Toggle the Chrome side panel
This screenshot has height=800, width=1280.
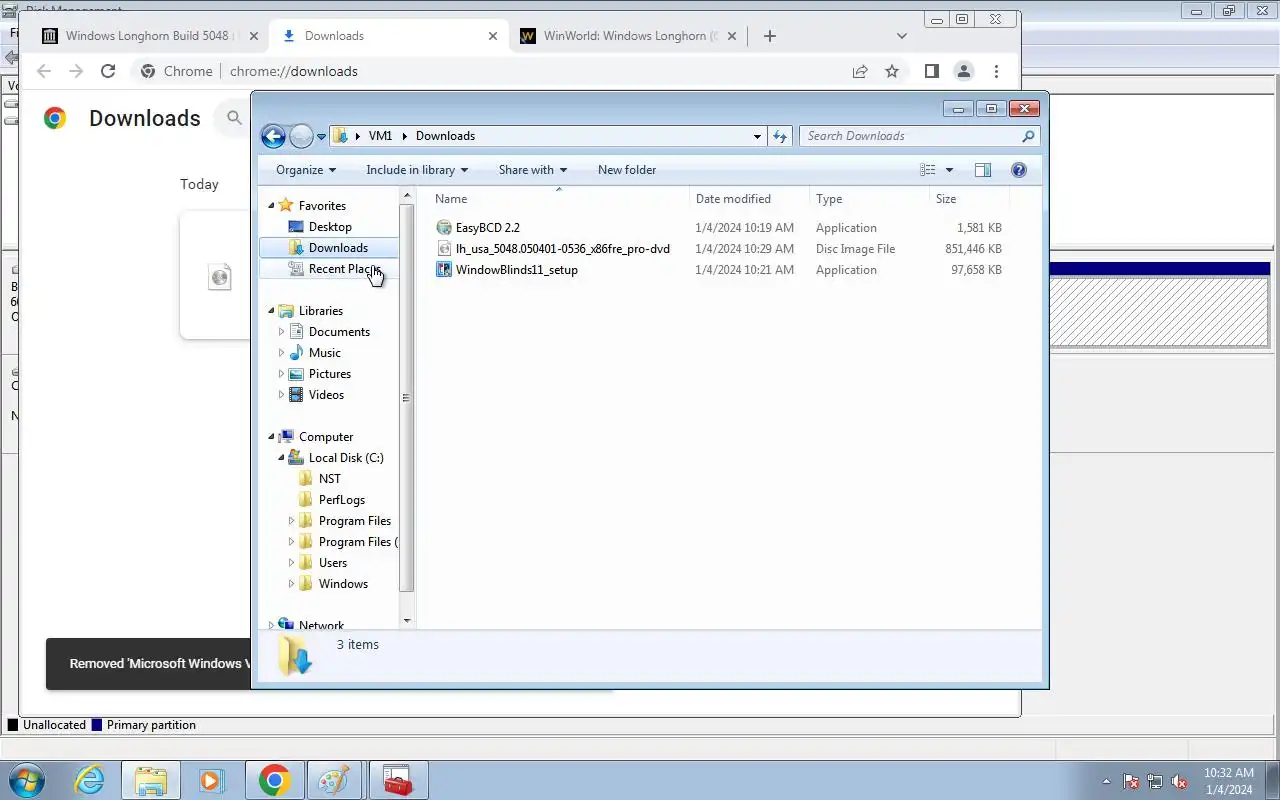point(931,71)
